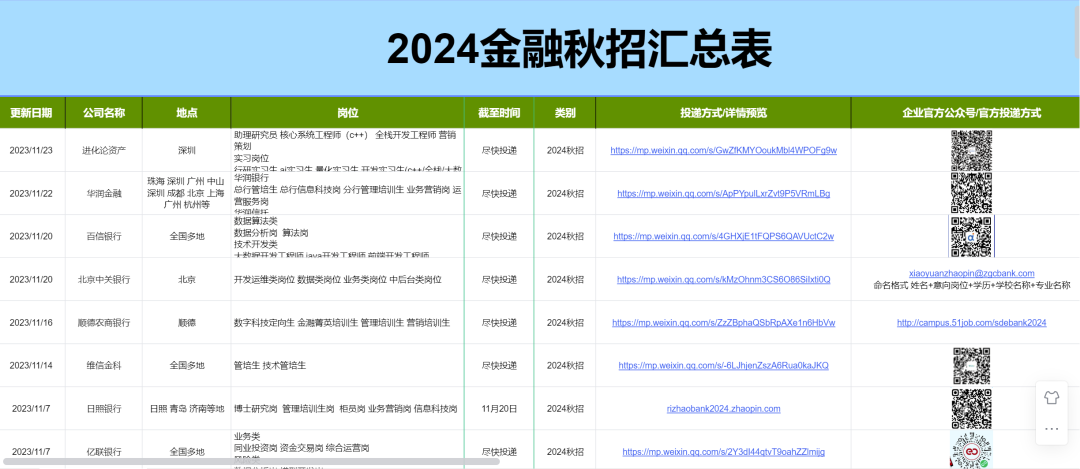The height and width of the screenshot is (469, 1080).
Task: Select the 顺德农商银行 company cell
Action: click(104, 322)
